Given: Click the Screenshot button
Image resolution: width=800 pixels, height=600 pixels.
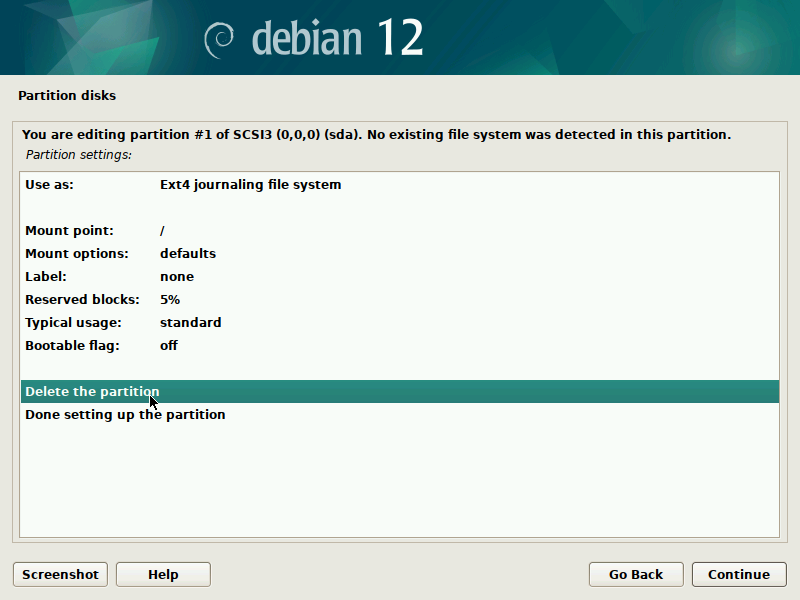Looking at the screenshot, I should (x=60, y=574).
